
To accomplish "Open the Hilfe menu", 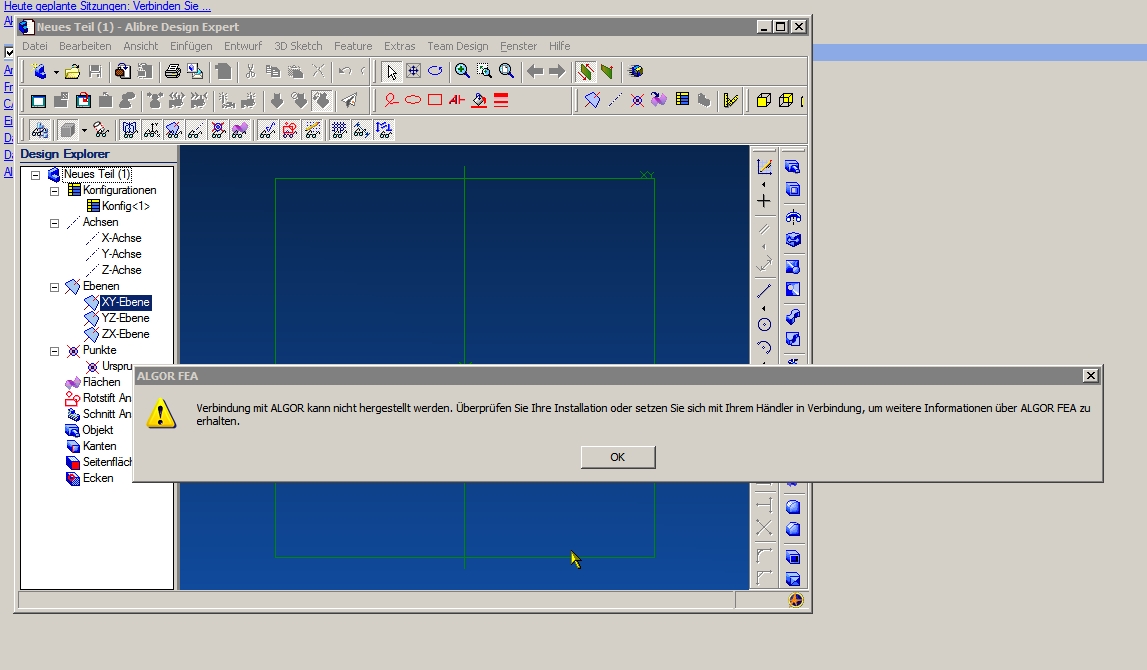I will coord(560,46).
